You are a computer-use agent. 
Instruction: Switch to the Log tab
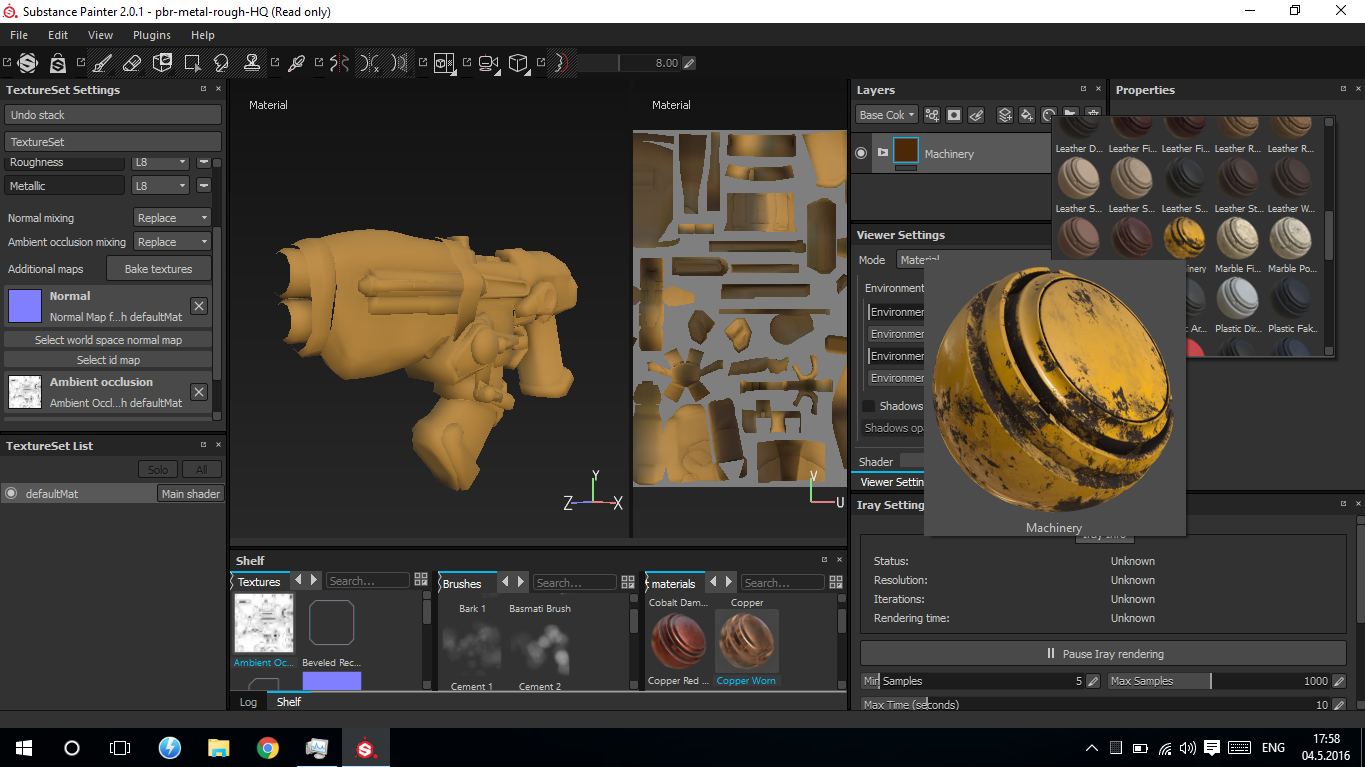[x=248, y=702]
